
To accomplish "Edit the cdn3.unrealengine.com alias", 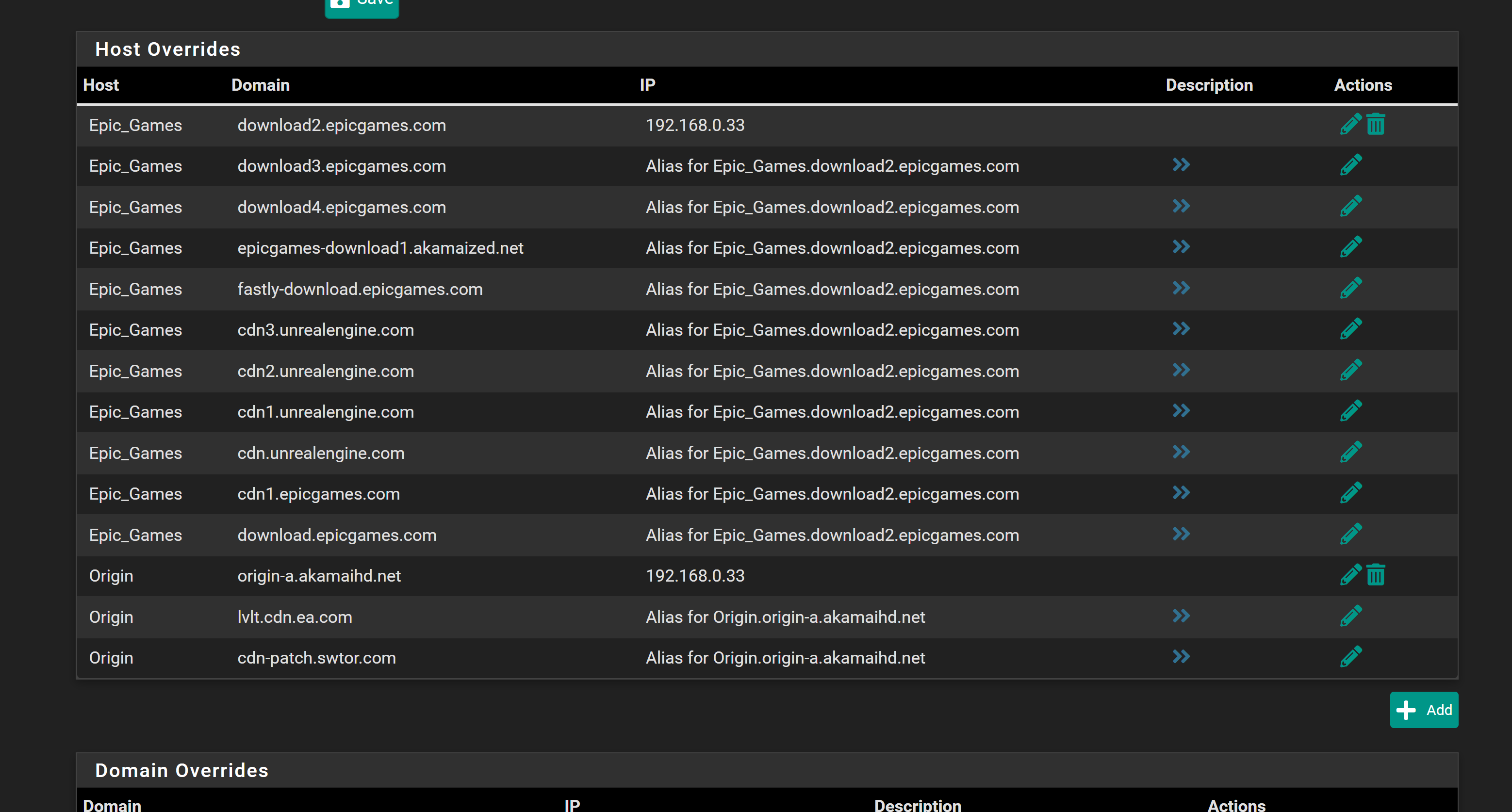I will 1350,329.
